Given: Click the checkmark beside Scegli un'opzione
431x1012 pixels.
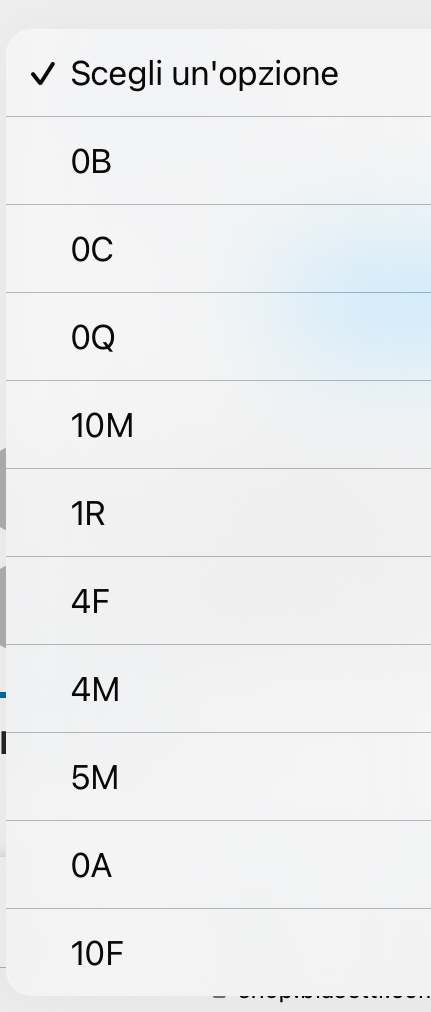Looking at the screenshot, I should click(43, 74).
